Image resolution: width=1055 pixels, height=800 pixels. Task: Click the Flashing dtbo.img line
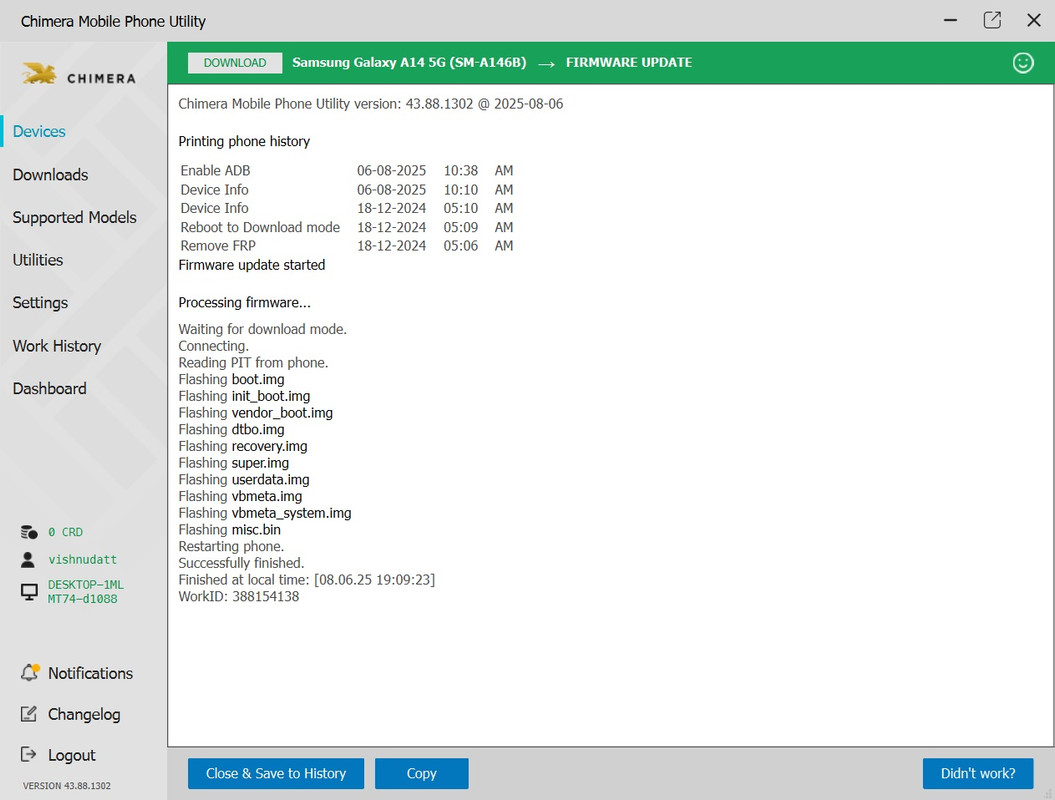(x=231, y=429)
